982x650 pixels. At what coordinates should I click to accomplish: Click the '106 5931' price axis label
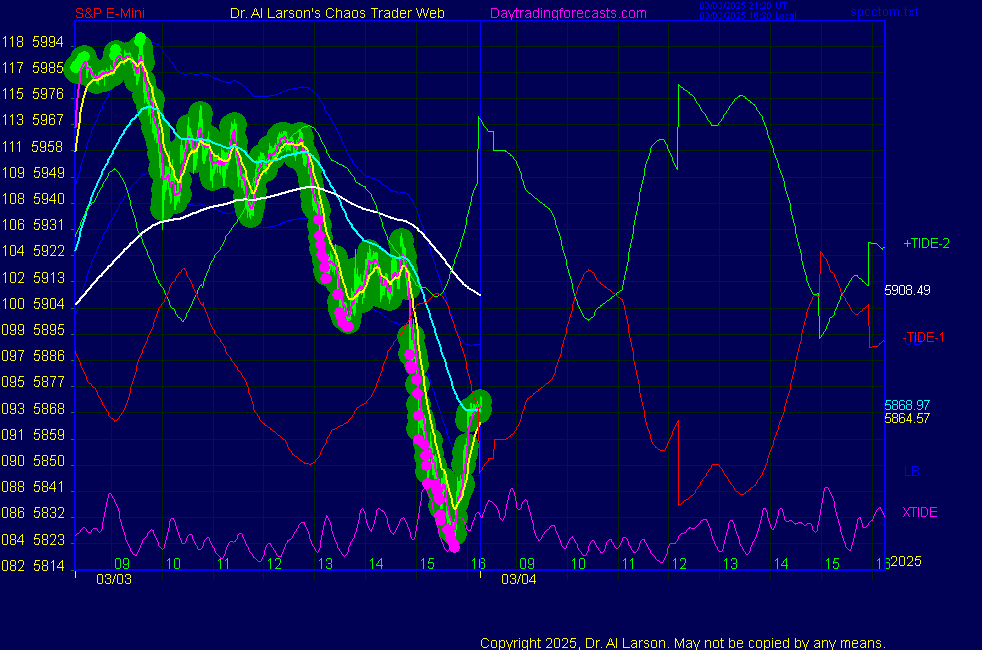(x=33, y=225)
